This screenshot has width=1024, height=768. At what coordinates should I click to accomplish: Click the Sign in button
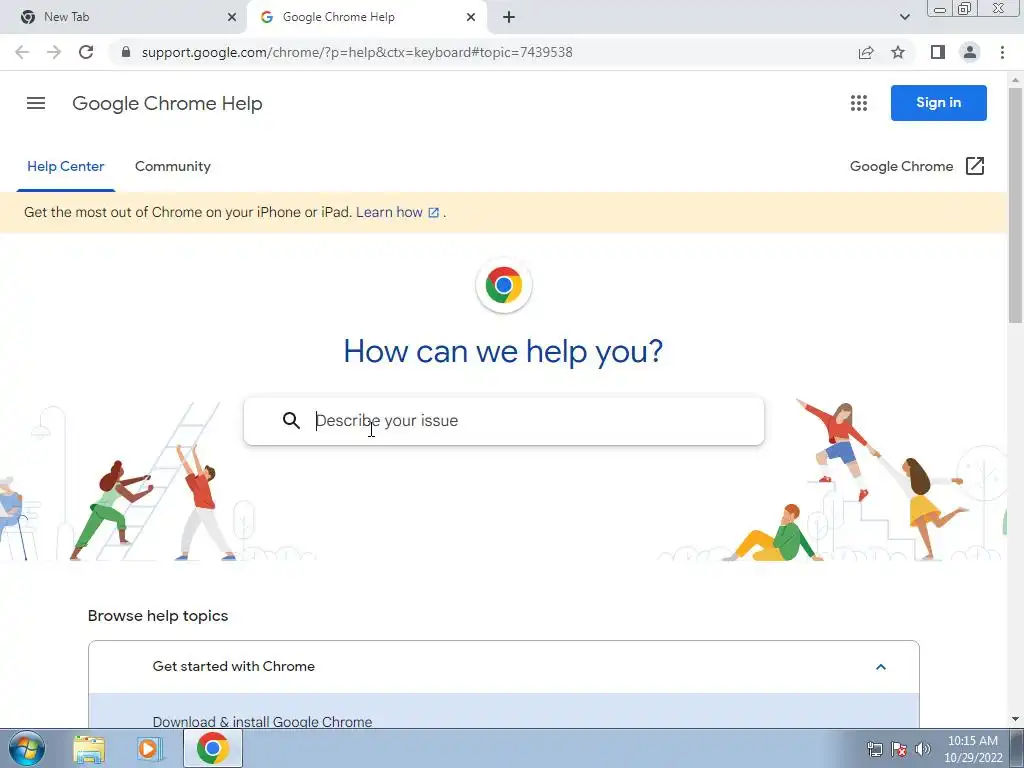(x=938, y=103)
